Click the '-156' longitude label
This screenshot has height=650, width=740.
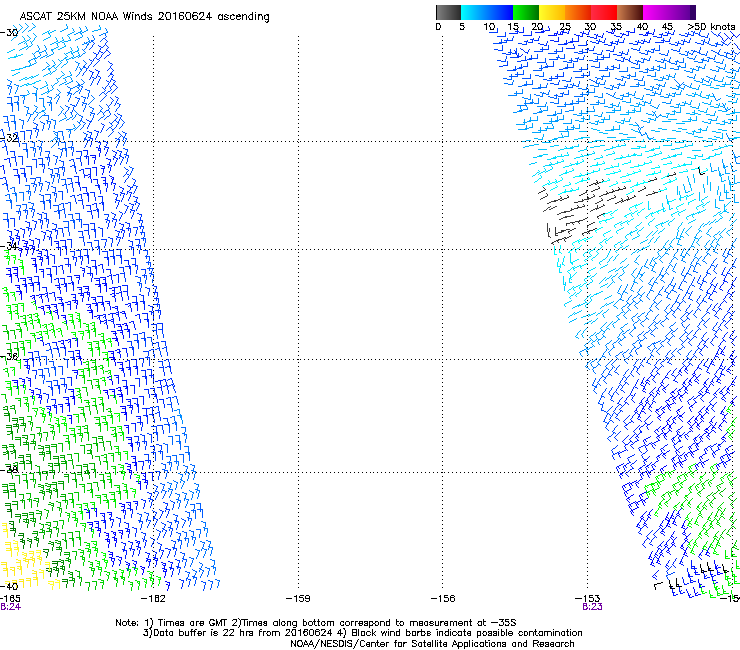tap(443, 599)
